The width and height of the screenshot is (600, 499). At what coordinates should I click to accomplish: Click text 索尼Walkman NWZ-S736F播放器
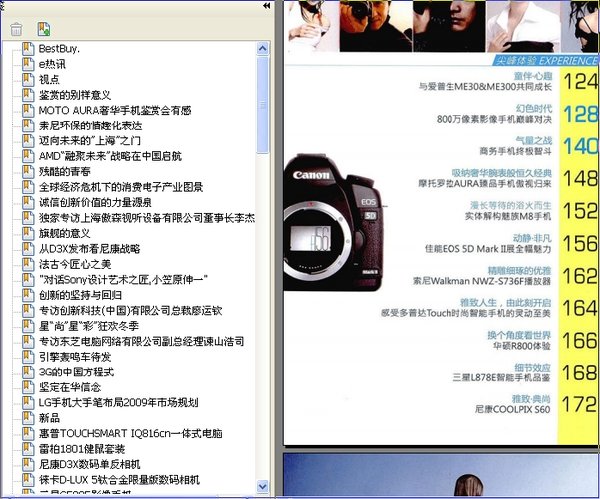482,281
